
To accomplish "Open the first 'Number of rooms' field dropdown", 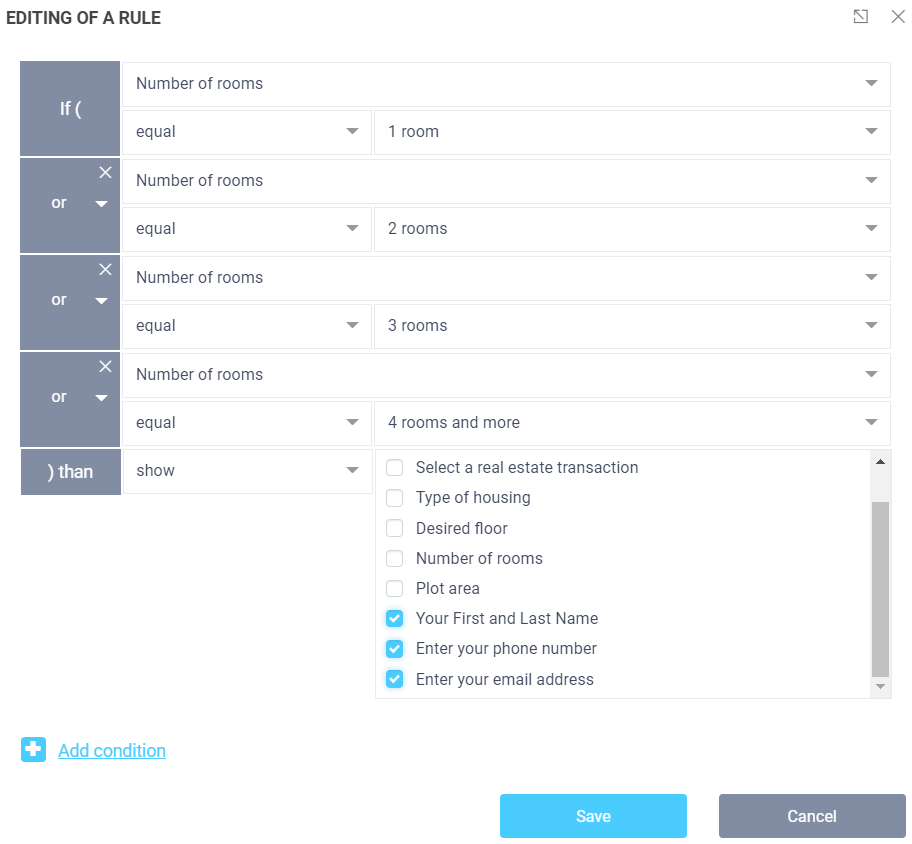I will pyautogui.click(x=505, y=84).
